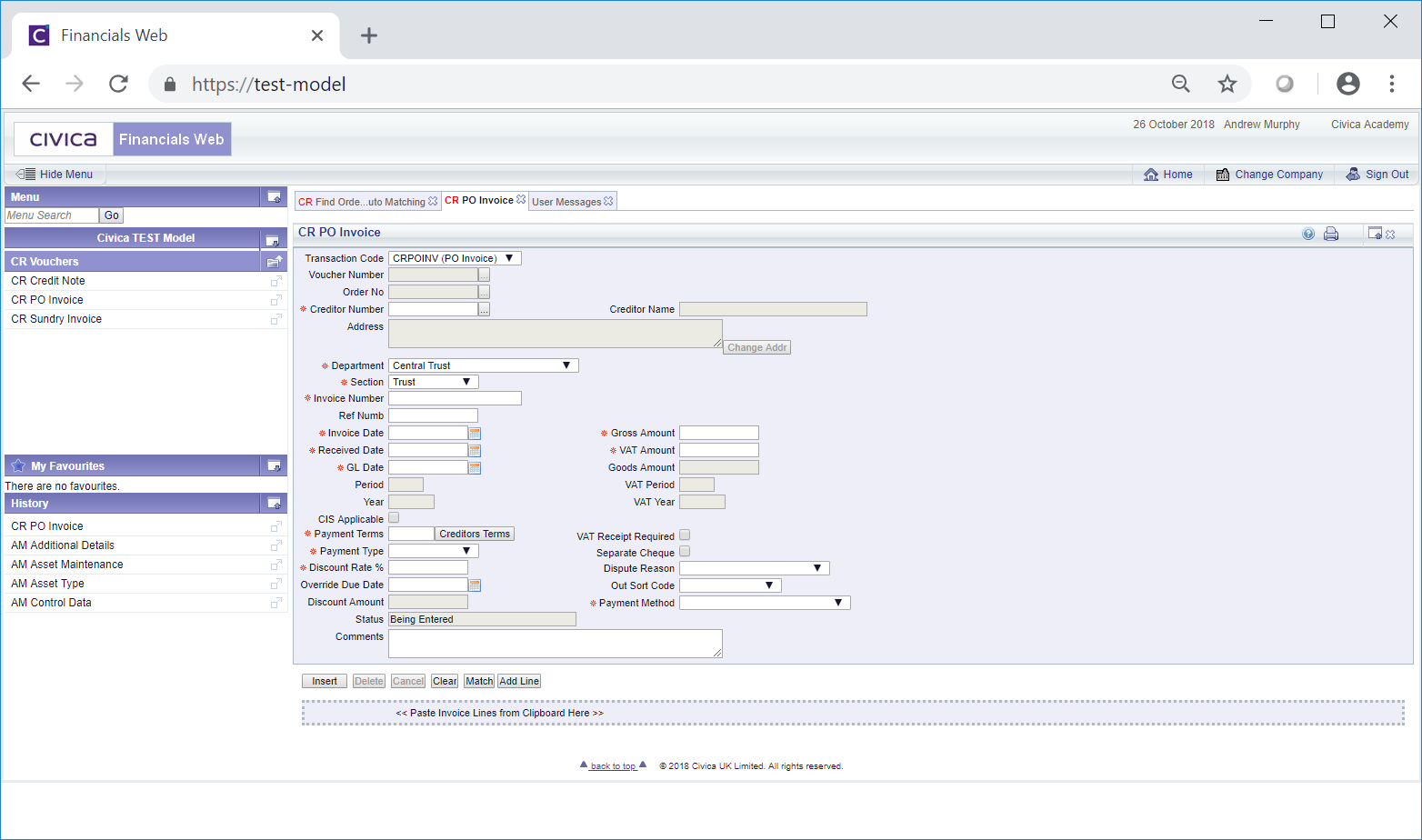This screenshot has width=1422, height=840.
Task: Open the Department dropdown
Action: pyautogui.click(x=483, y=365)
